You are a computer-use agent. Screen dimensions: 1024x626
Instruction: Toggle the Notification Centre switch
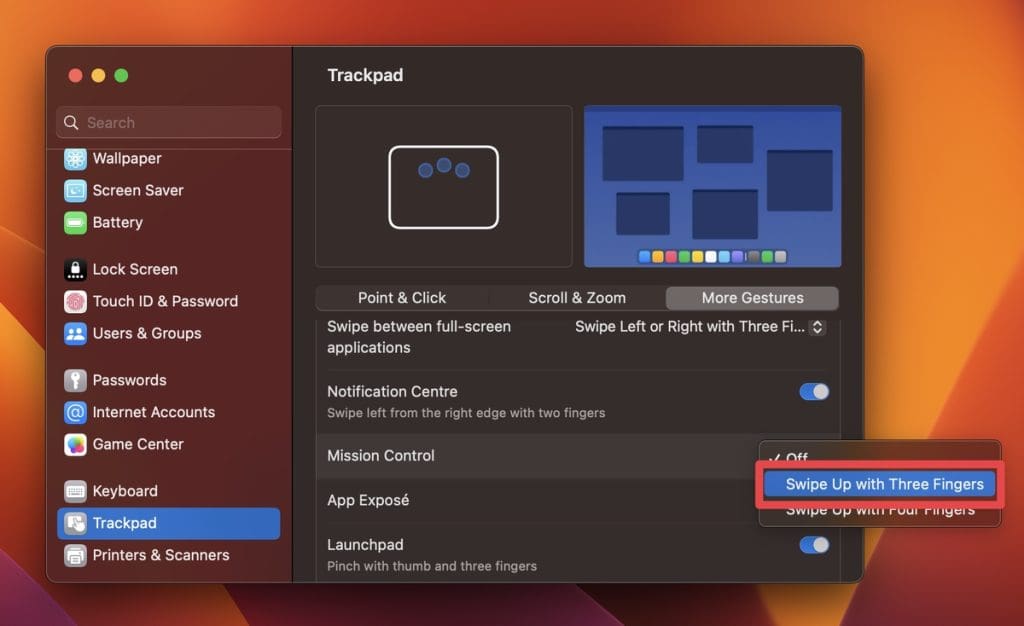tap(814, 392)
